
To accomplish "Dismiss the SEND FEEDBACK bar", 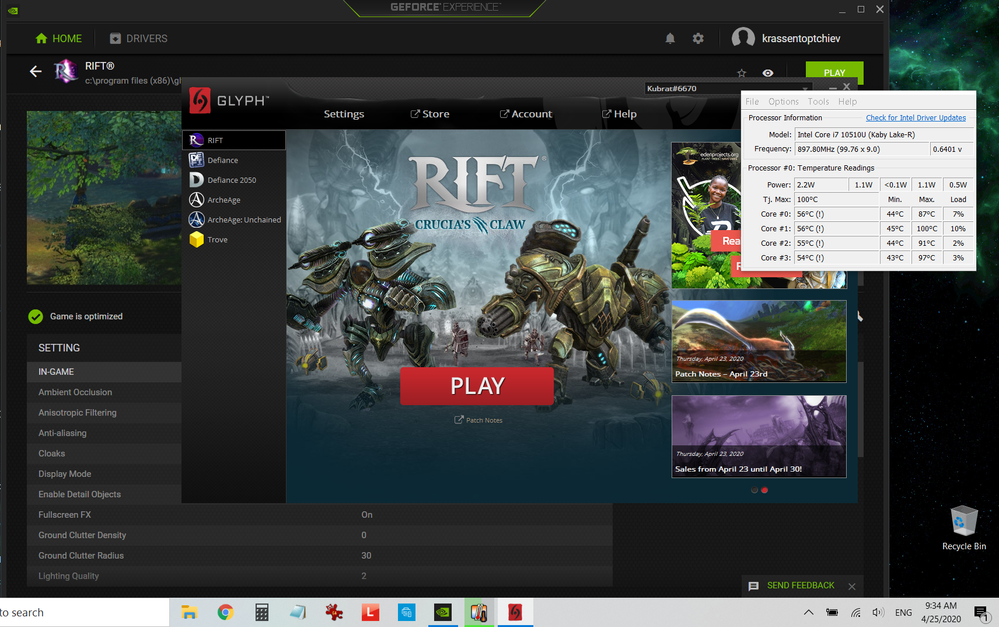I will pos(852,586).
